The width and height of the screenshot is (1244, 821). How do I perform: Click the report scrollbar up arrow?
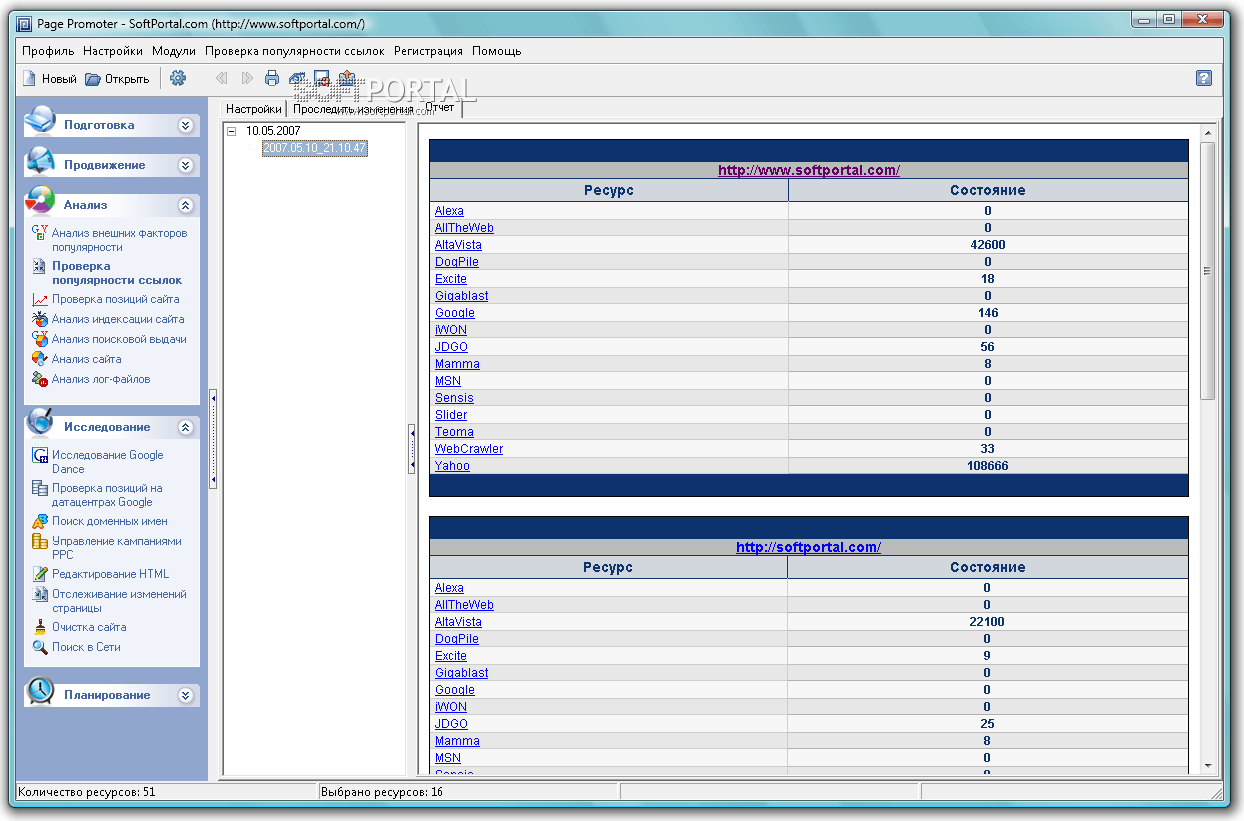[x=1207, y=133]
